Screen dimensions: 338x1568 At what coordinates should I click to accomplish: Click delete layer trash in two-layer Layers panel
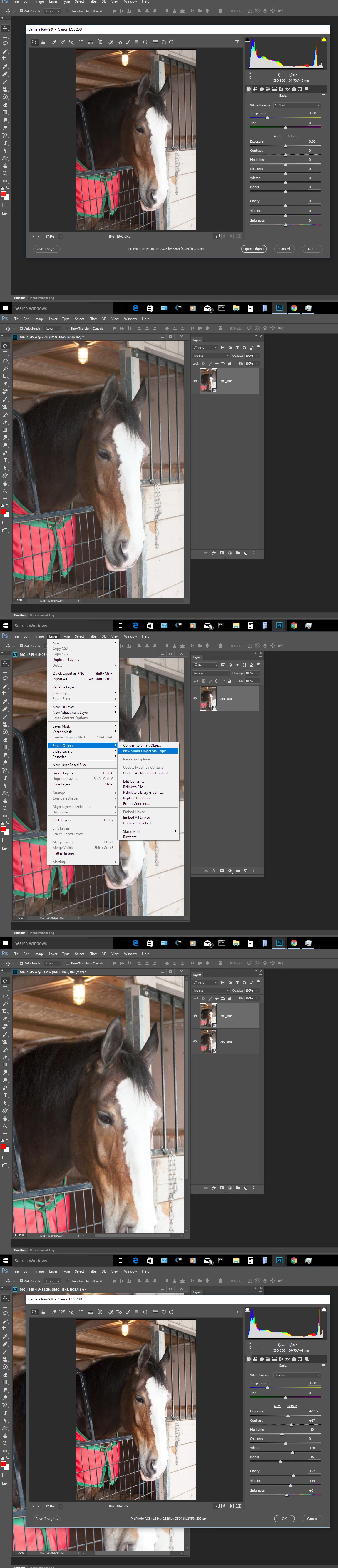(x=253, y=1188)
